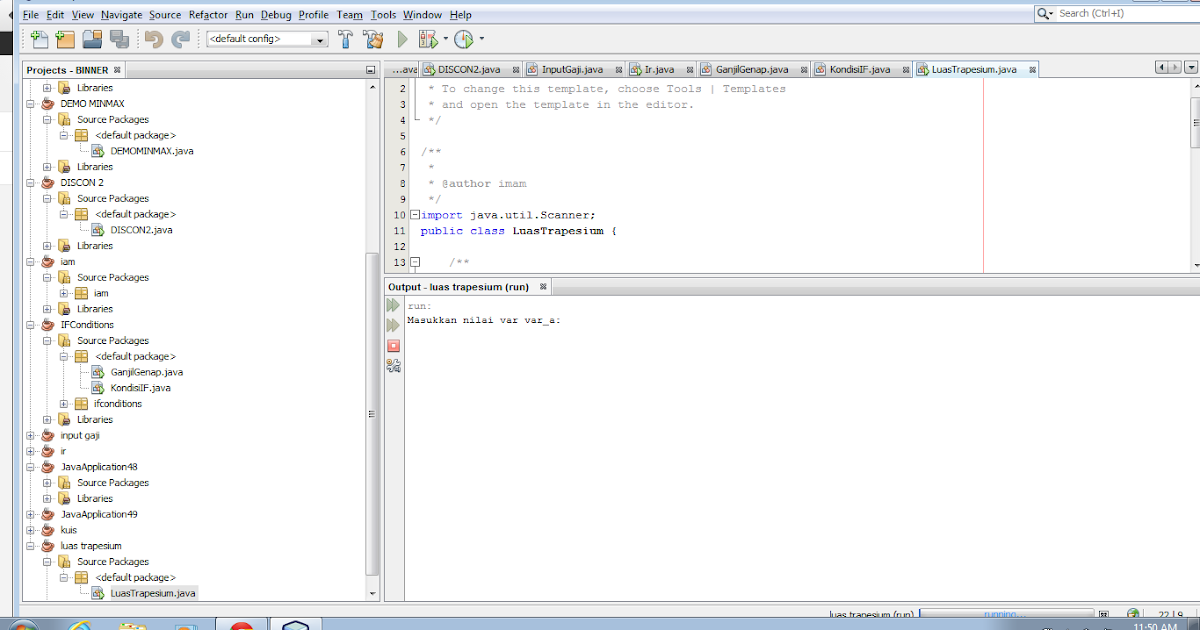
Task: Expand the kuis project node
Action: (32, 530)
